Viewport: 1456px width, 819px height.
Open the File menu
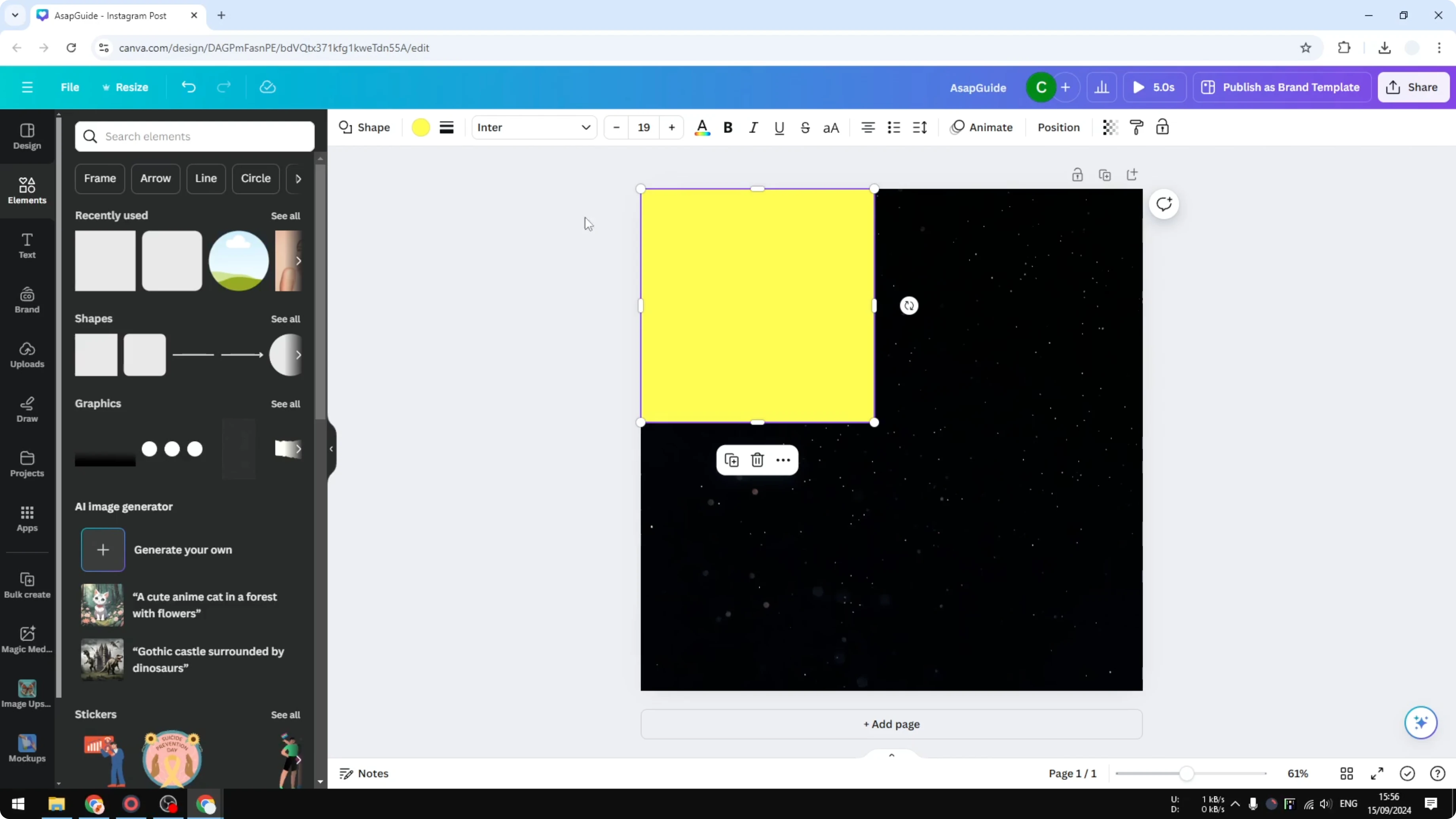click(x=70, y=87)
